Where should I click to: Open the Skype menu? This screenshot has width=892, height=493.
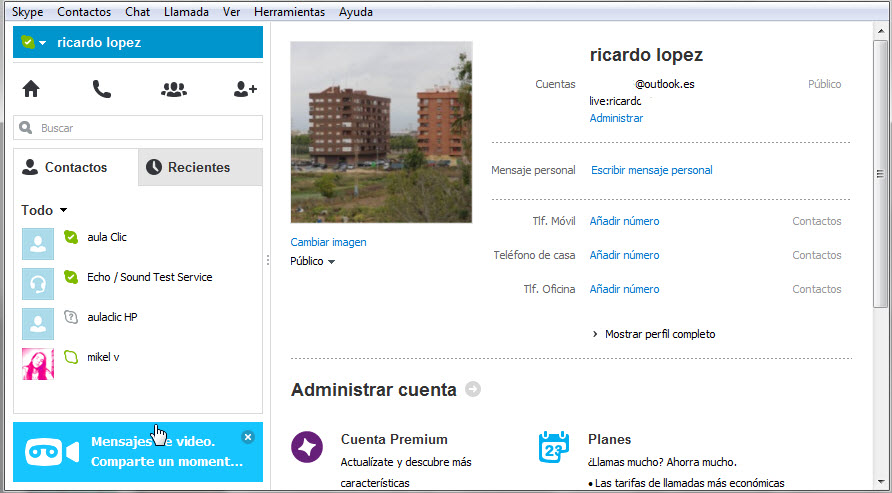click(x=27, y=11)
